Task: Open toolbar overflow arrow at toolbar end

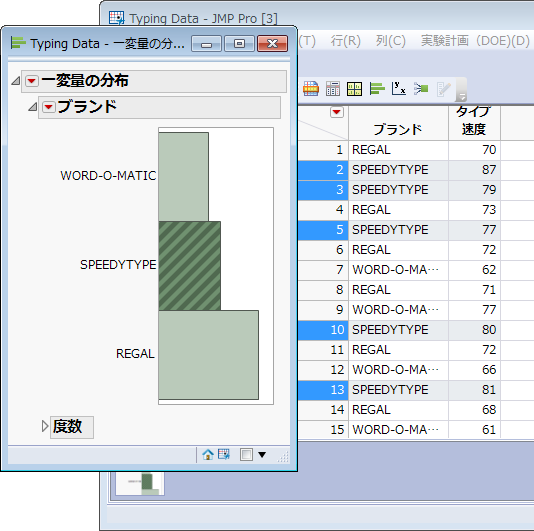Action: [462, 97]
